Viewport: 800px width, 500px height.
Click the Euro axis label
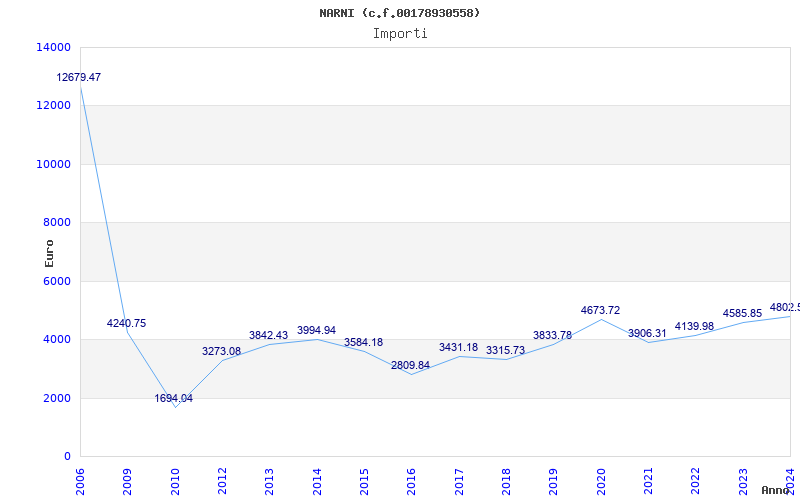point(49,254)
